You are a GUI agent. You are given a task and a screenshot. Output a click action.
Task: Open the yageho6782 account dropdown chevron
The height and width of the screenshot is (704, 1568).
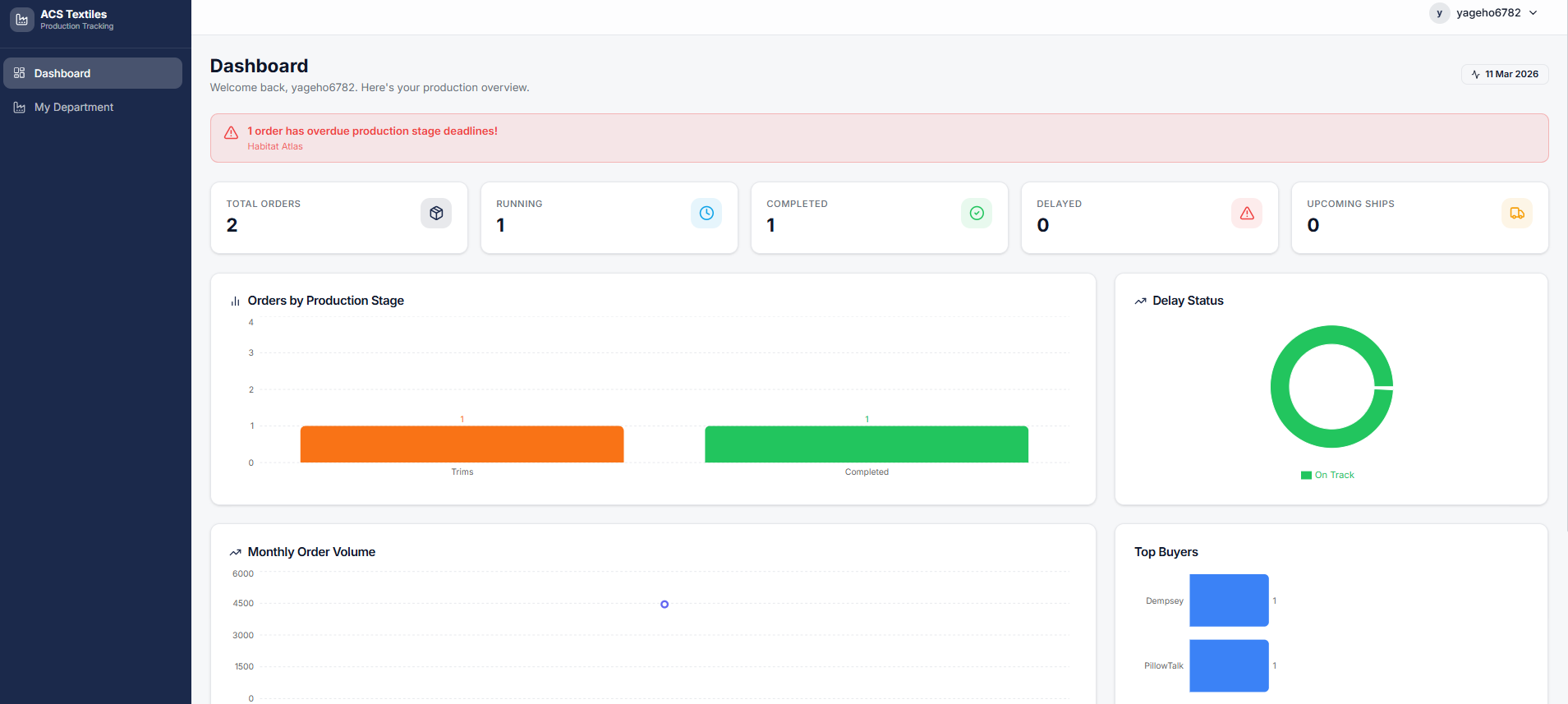[1534, 13]
